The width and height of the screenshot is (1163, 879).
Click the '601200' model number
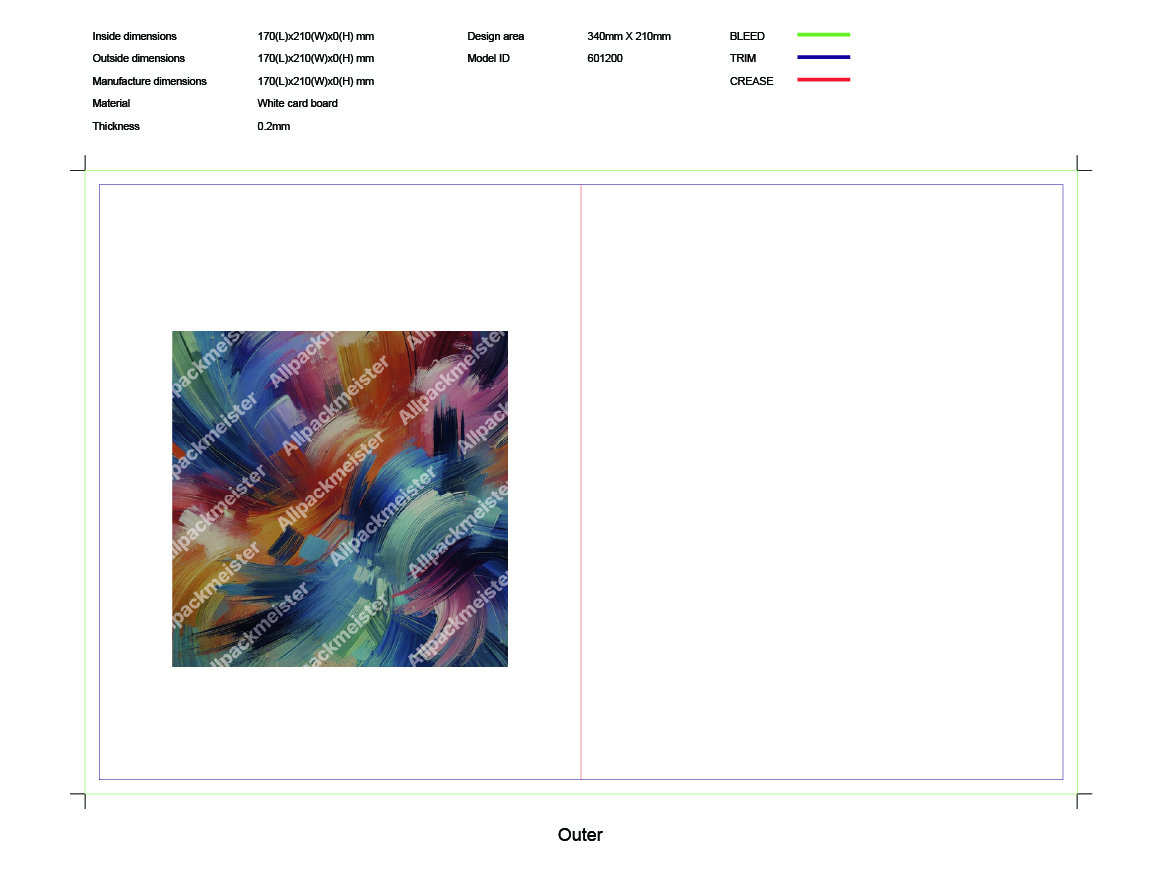pos(605,59)
